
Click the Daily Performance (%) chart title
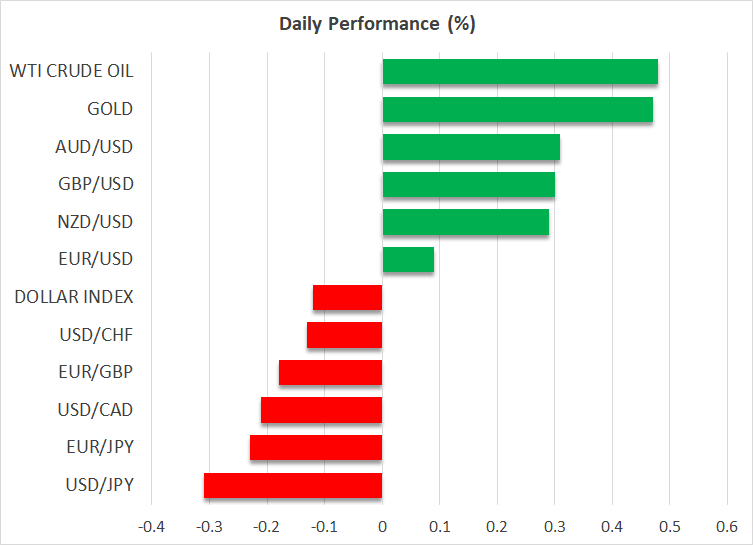376,24
